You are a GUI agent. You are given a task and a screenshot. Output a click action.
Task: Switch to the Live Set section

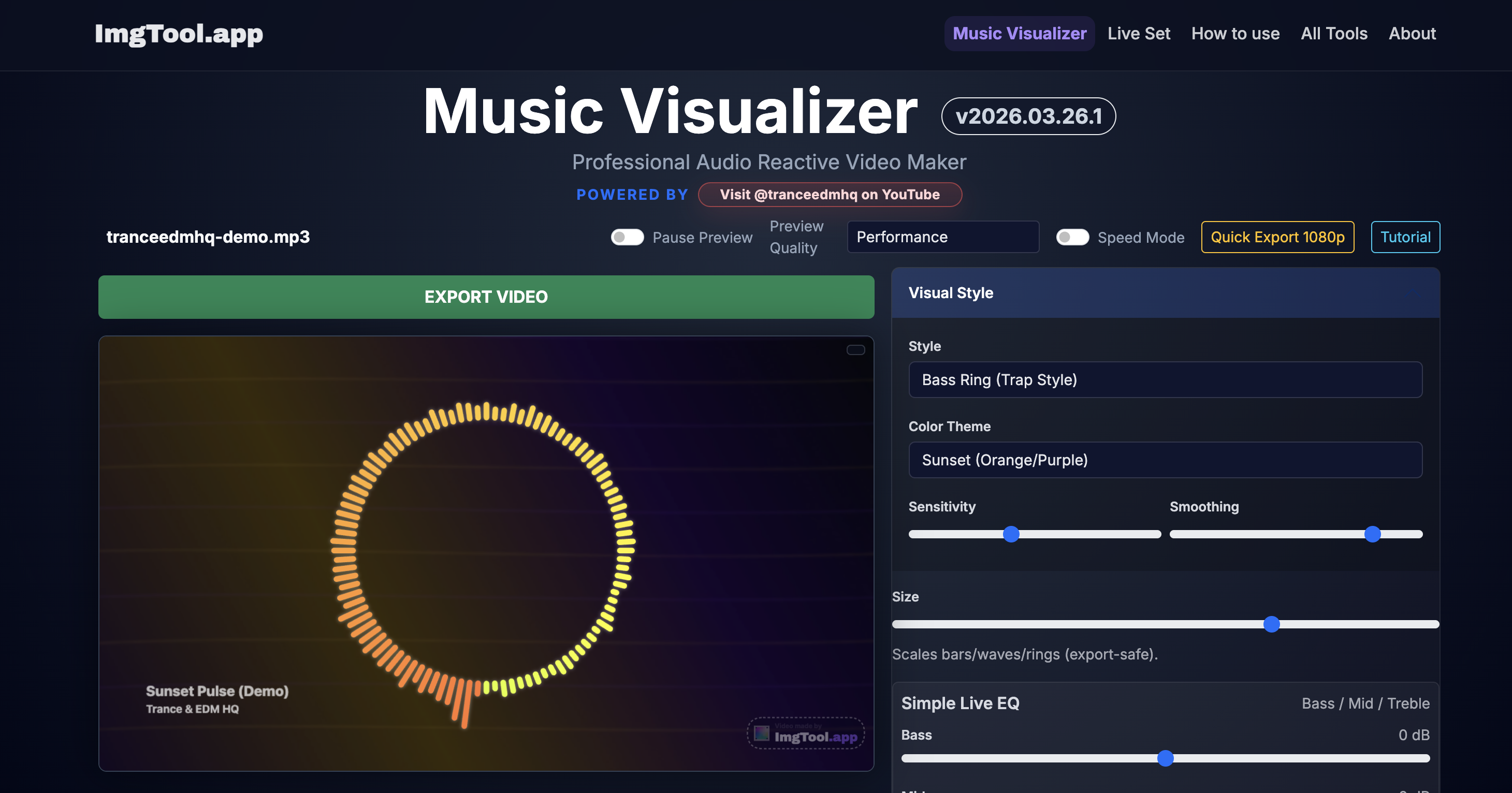point(1139,34)
